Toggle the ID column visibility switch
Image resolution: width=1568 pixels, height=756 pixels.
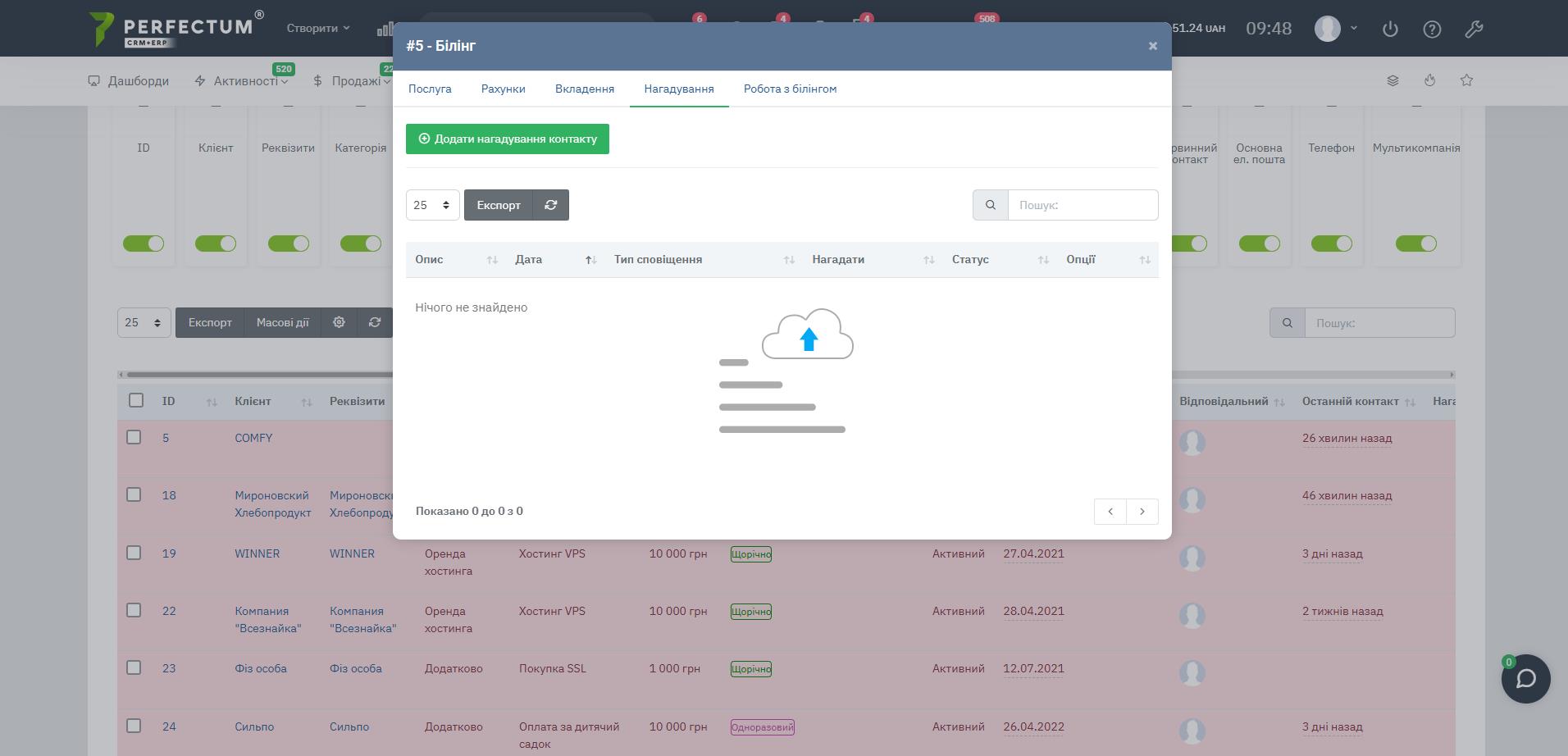click(144, 244)
